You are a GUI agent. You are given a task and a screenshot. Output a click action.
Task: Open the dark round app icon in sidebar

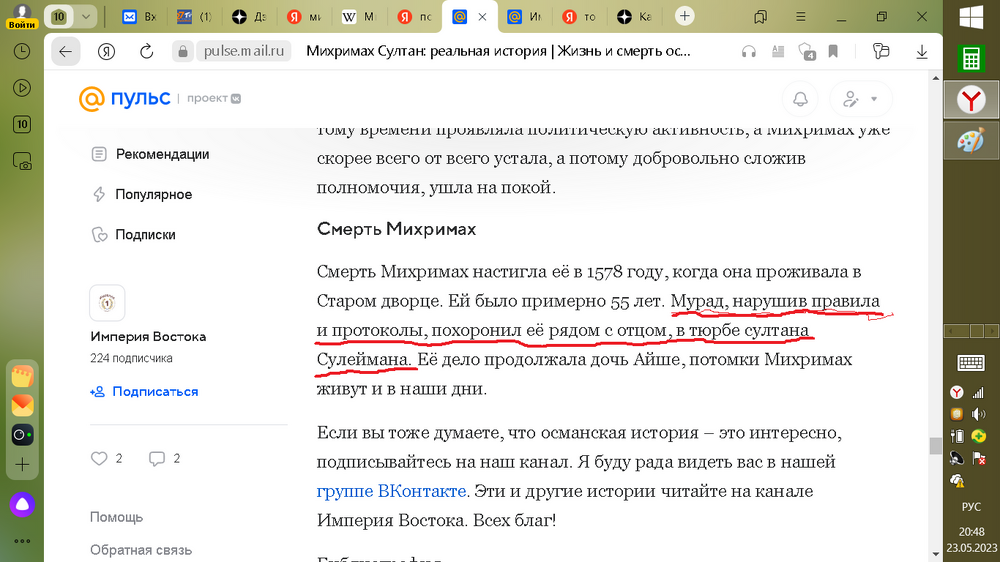22,435
